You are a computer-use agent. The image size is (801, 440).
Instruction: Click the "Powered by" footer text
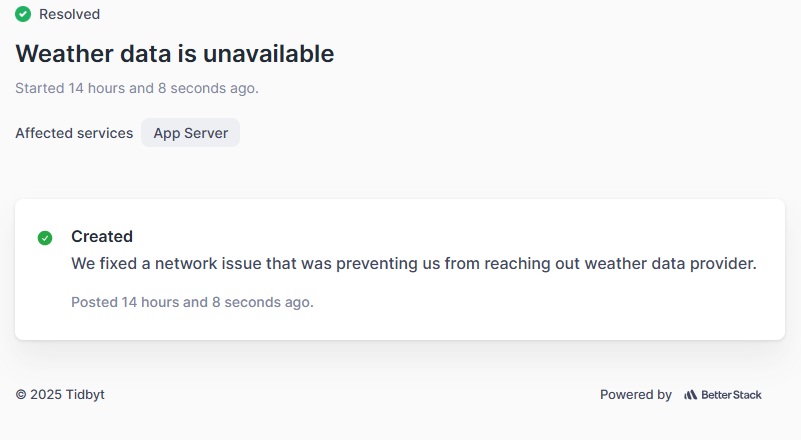pyautogui.click(x=636, y=395)
